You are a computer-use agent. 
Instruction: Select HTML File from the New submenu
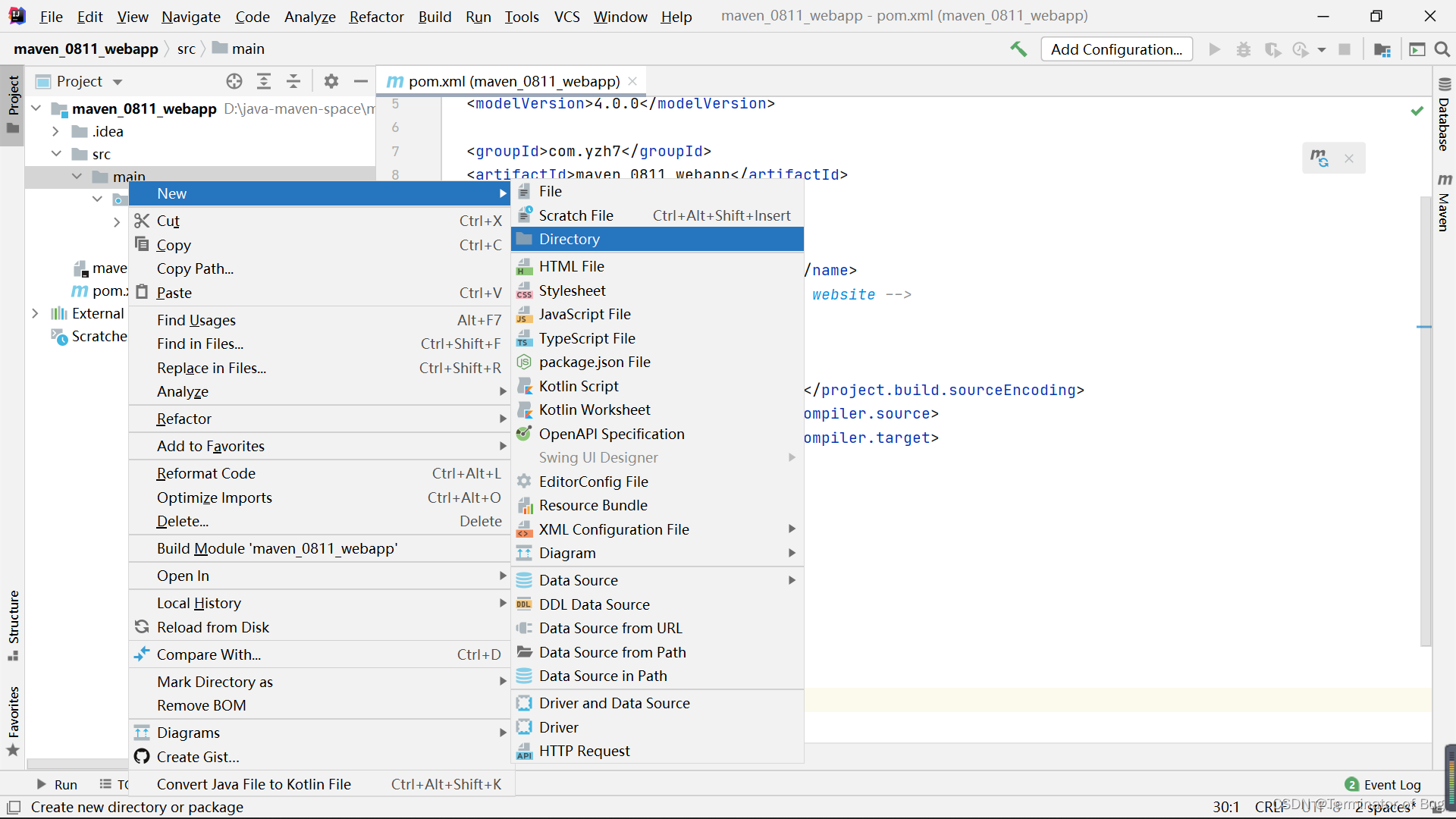[571, 266]
